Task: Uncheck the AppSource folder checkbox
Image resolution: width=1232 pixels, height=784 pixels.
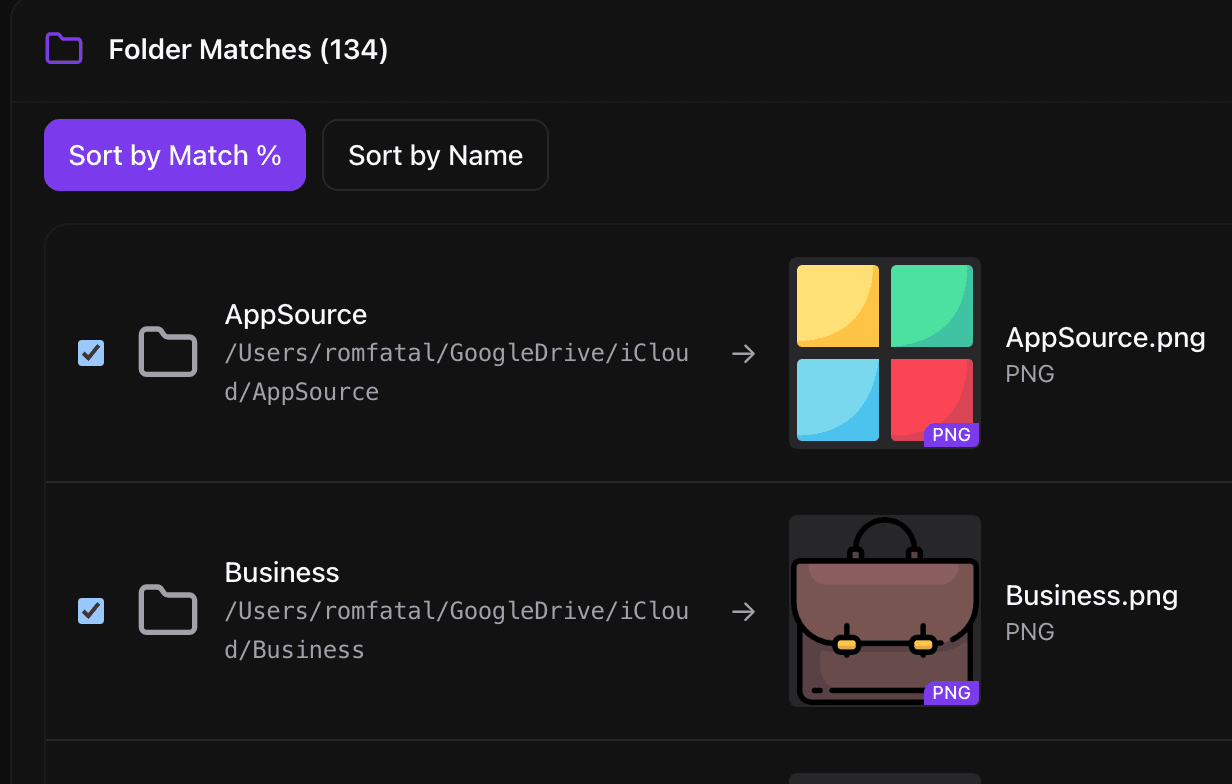Action: [91, 352]
